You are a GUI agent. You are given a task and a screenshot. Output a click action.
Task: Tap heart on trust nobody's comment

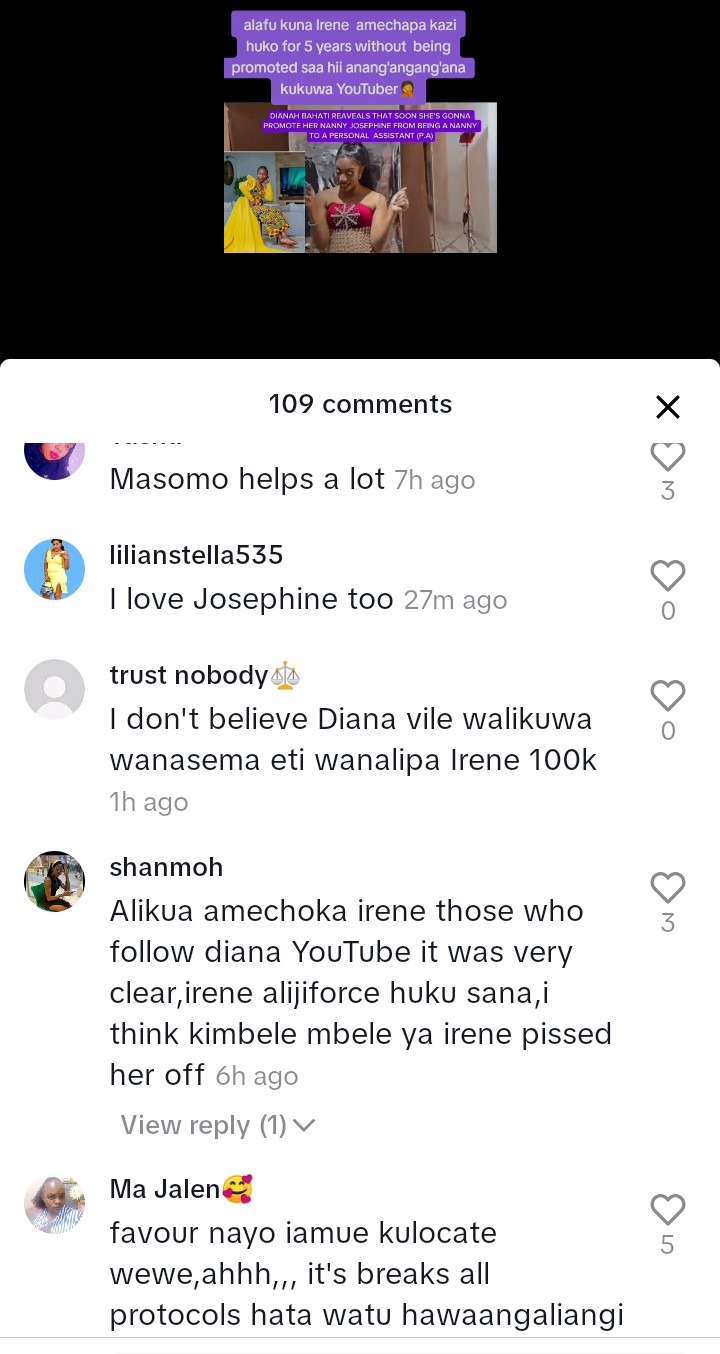click(667, 696)
